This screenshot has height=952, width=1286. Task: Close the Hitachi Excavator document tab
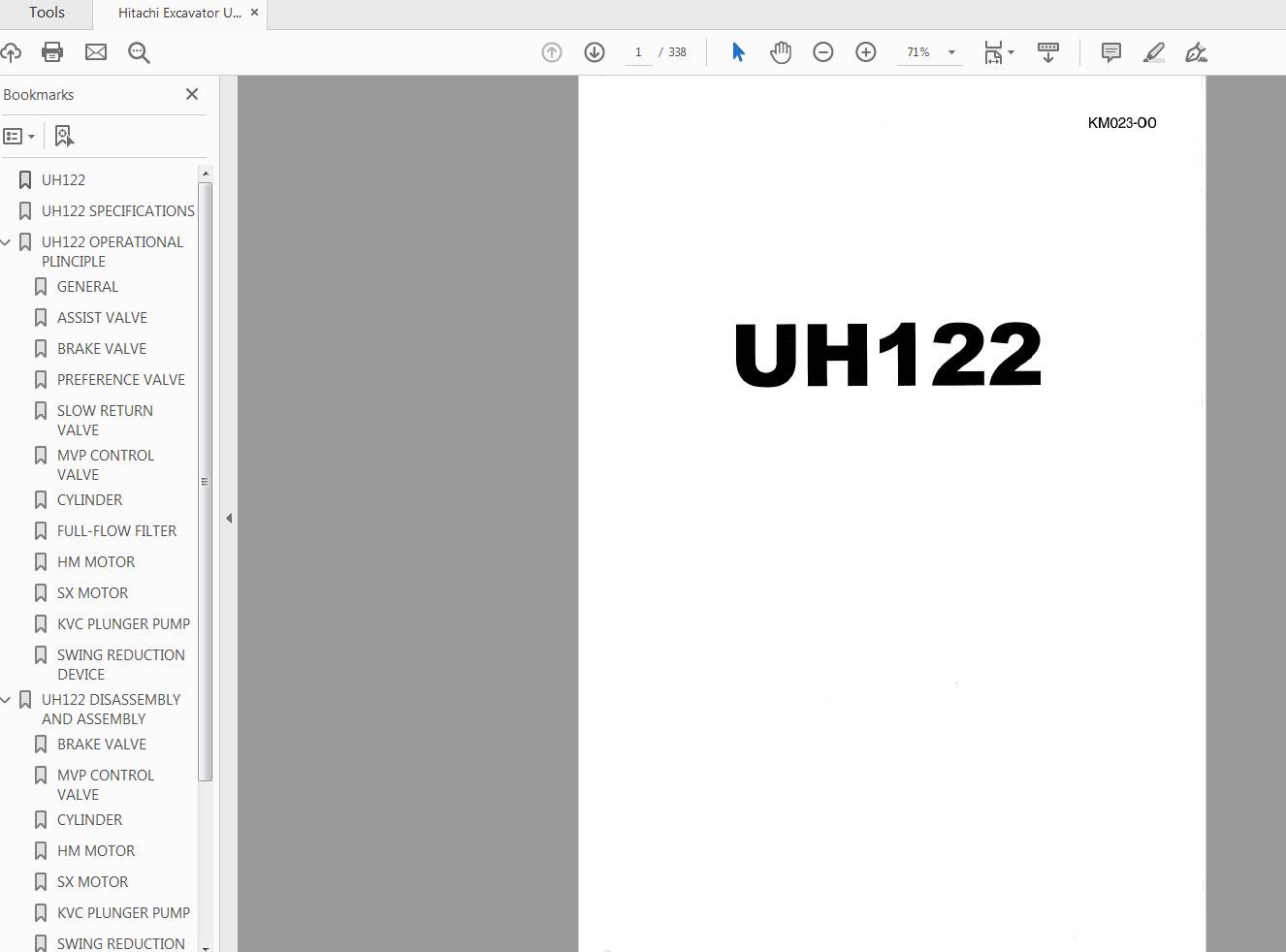[x=254, y=13]
